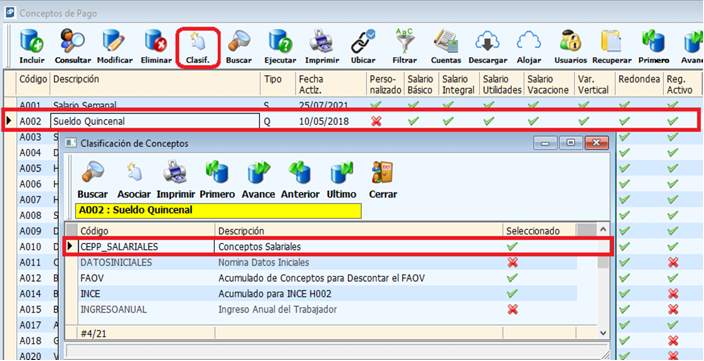Go to Primero record in main toolbar
The width and height of the screenshot is (704, 361).
653,41
